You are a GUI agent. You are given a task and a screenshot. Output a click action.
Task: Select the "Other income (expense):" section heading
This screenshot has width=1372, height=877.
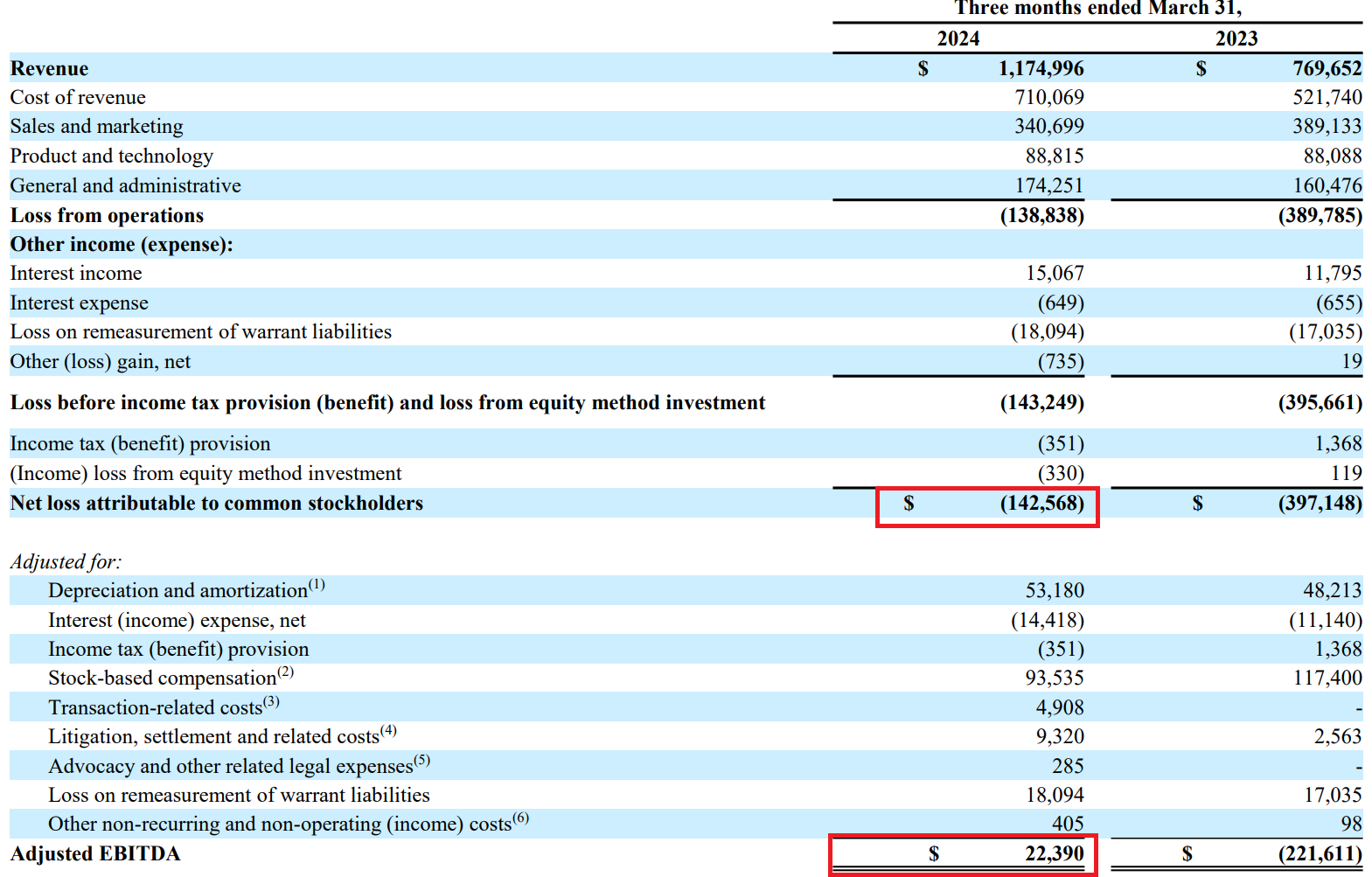[122, 244]
